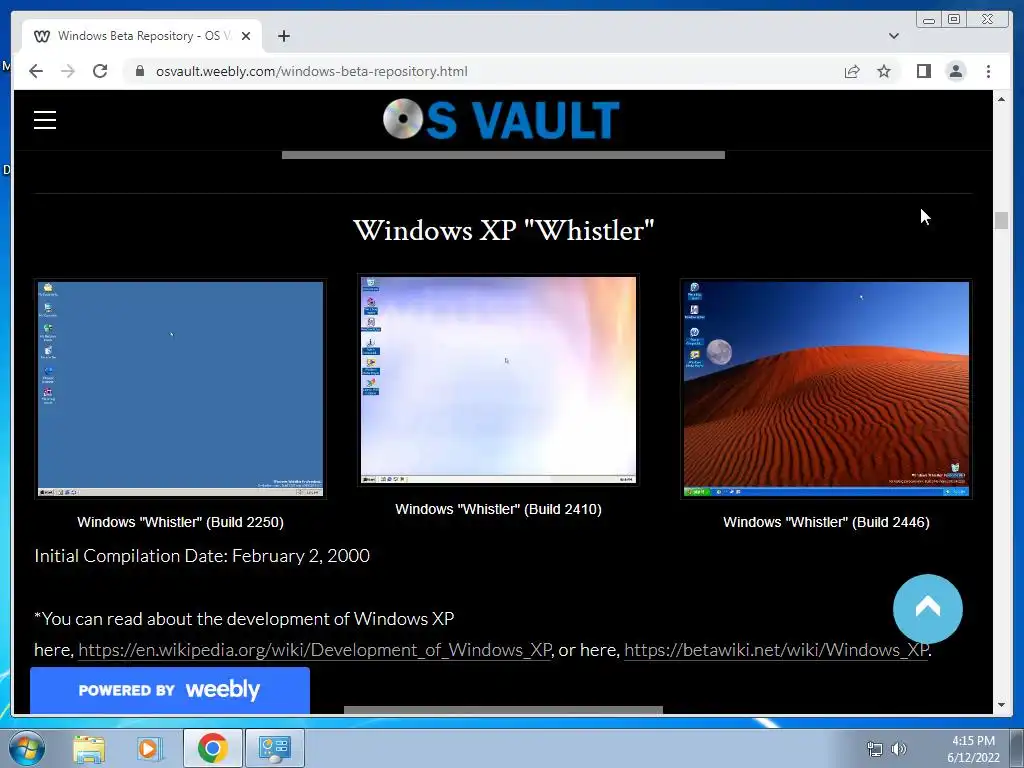Click the scrollbar down arrow

(1001, 705)
